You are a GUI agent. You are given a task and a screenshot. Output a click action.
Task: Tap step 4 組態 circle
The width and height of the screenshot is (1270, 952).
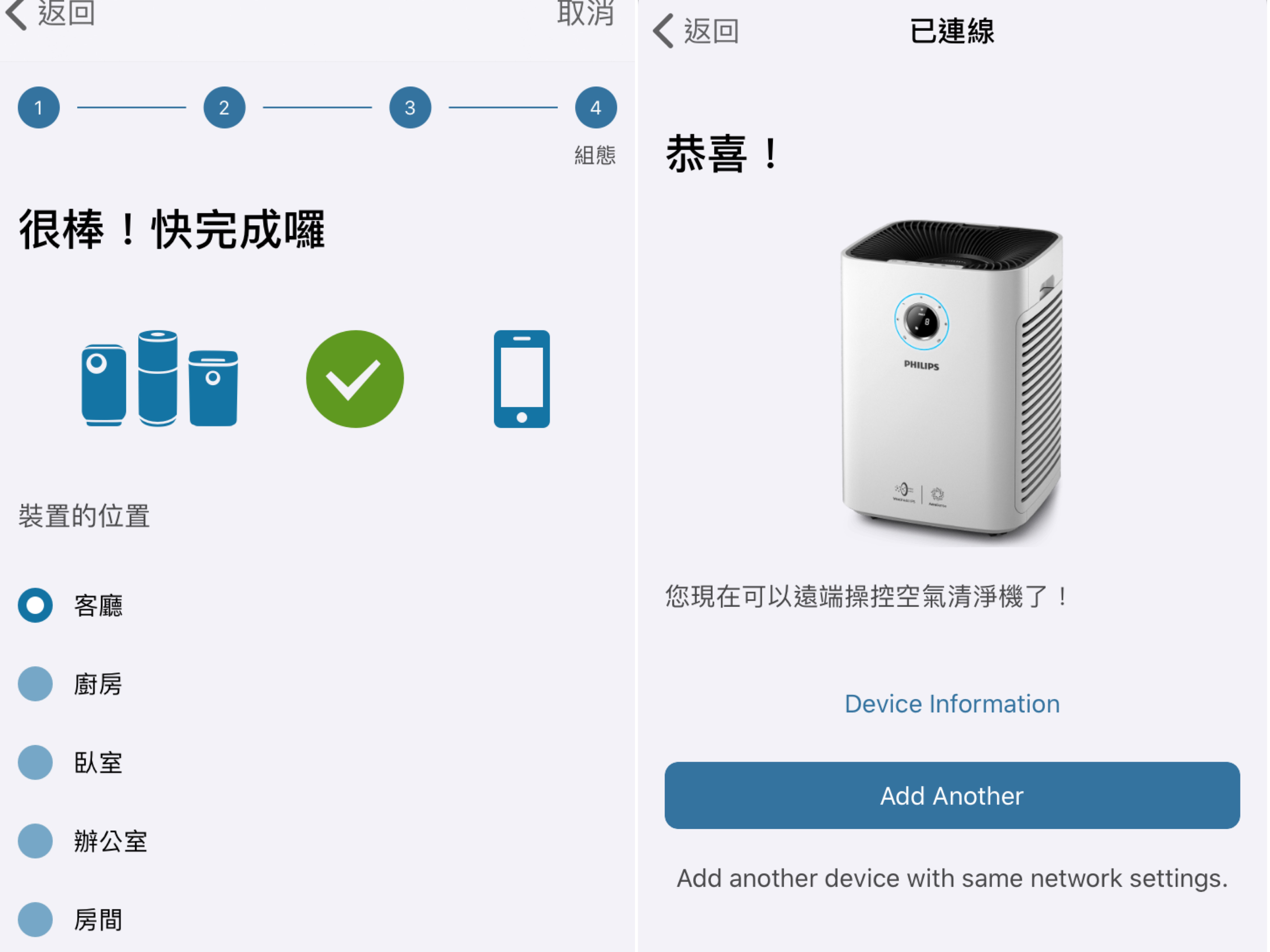pyautogui.click(x=595, y=107)
